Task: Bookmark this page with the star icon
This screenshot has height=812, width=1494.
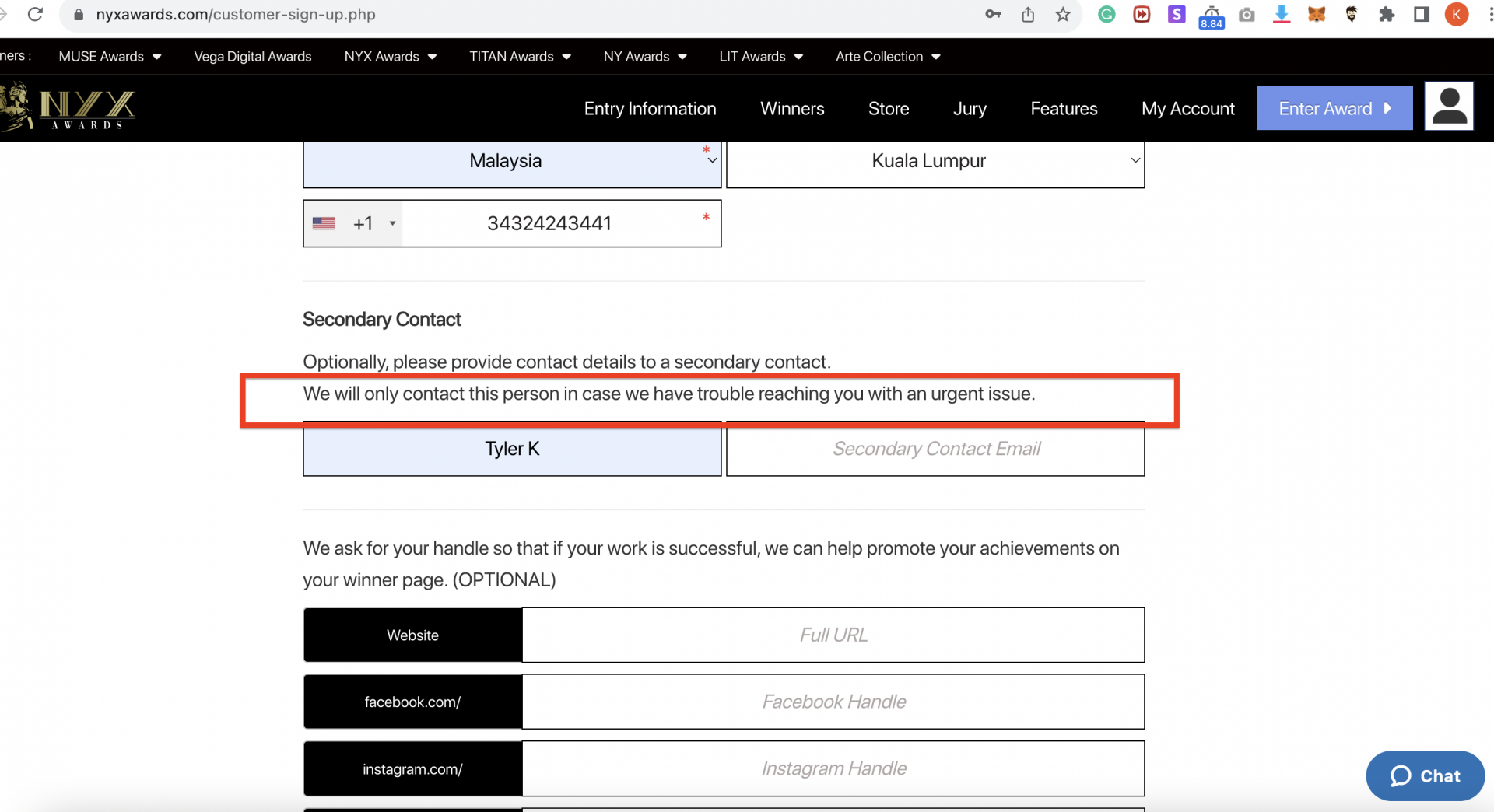Action: [x=1063, y=14]
